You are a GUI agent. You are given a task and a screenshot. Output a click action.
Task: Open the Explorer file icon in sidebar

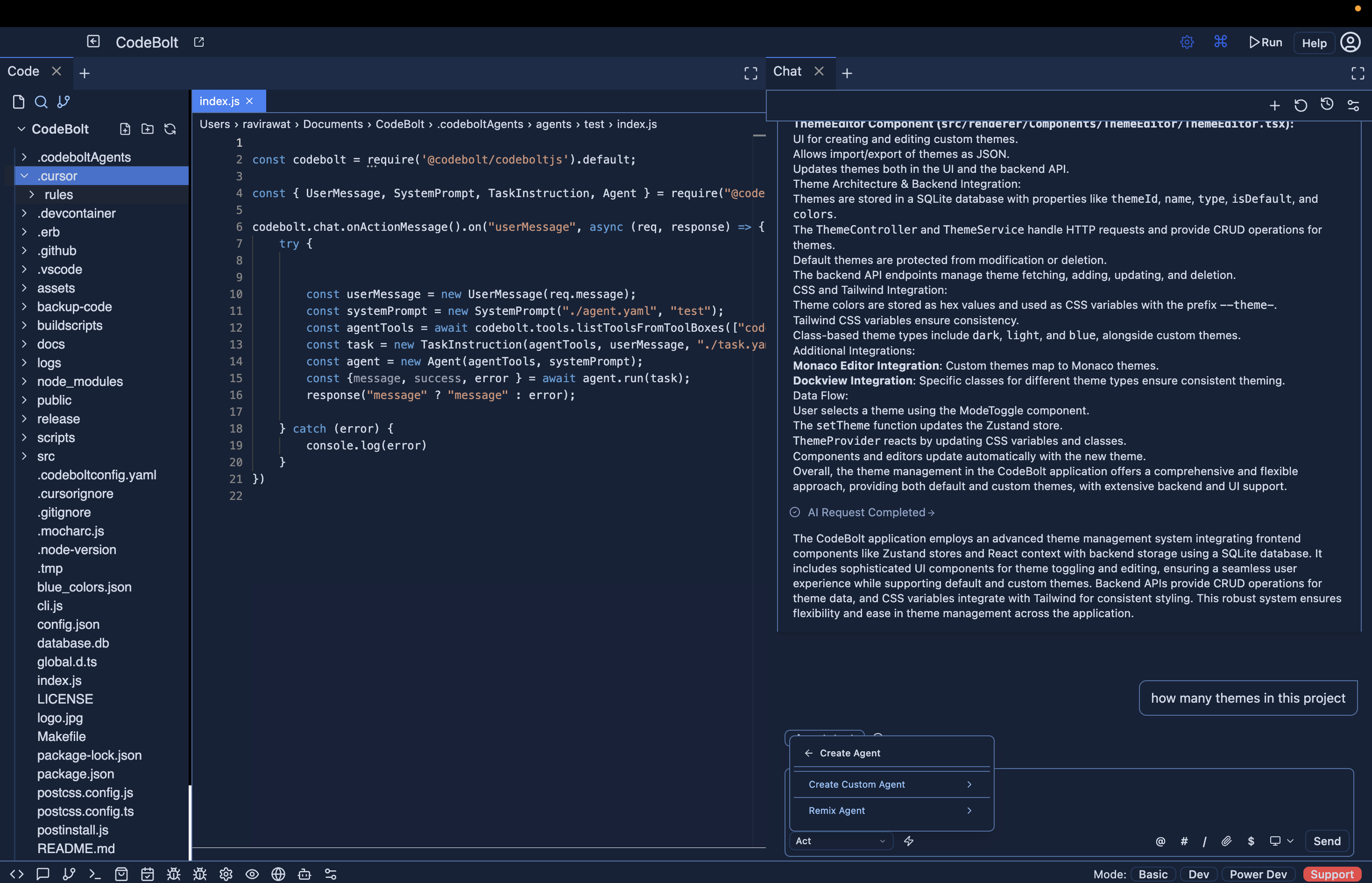18,102
